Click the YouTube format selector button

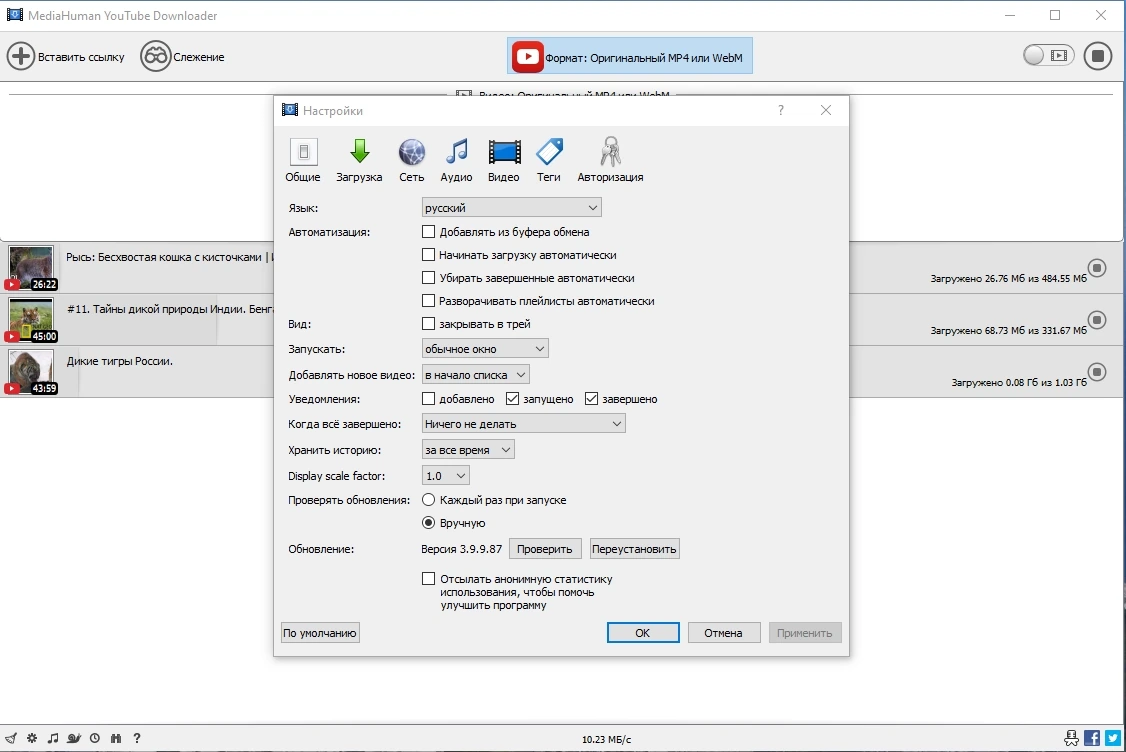click(630, 56)
